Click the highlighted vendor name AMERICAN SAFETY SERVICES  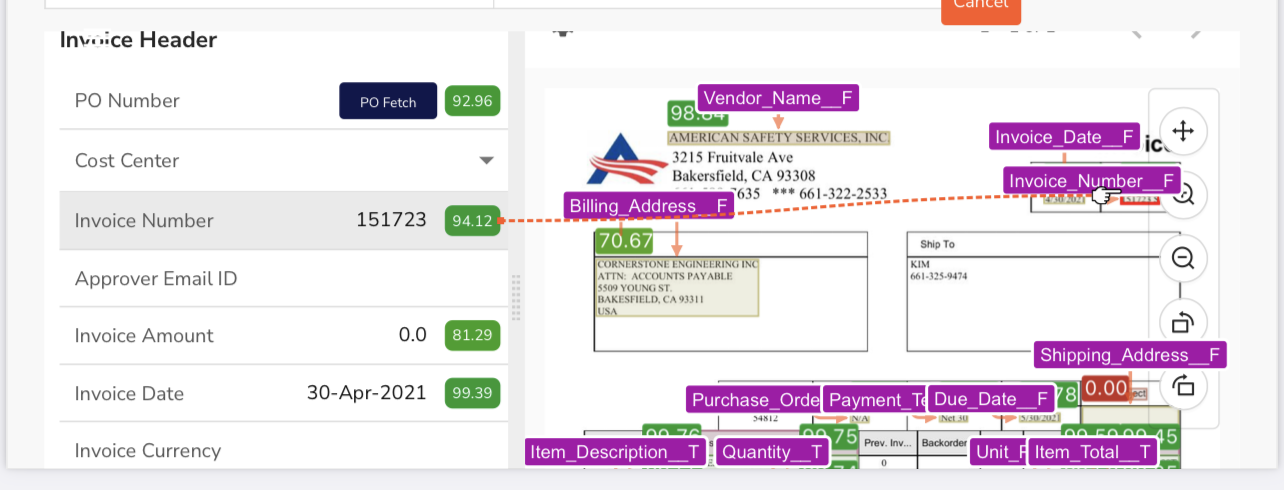click(778, 137)
